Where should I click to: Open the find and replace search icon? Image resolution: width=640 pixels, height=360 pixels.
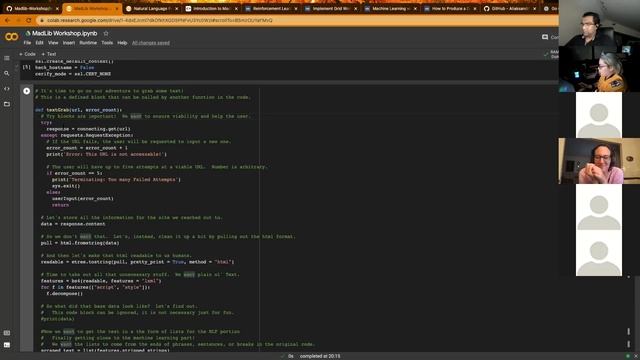point(7,73)
